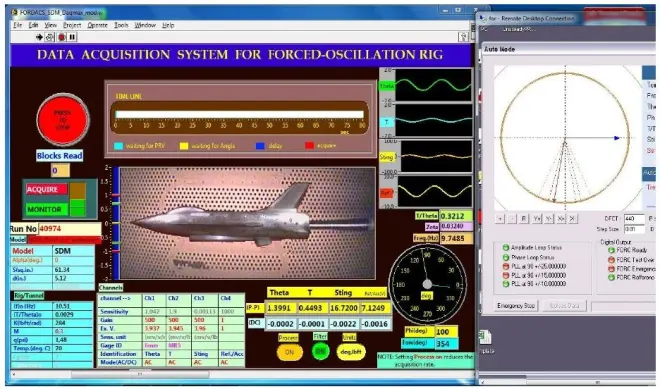This screenshot has width=660, height=389.
Task: Click the DFCT value field
Action: pyautogui.click(x=634, y=219)
